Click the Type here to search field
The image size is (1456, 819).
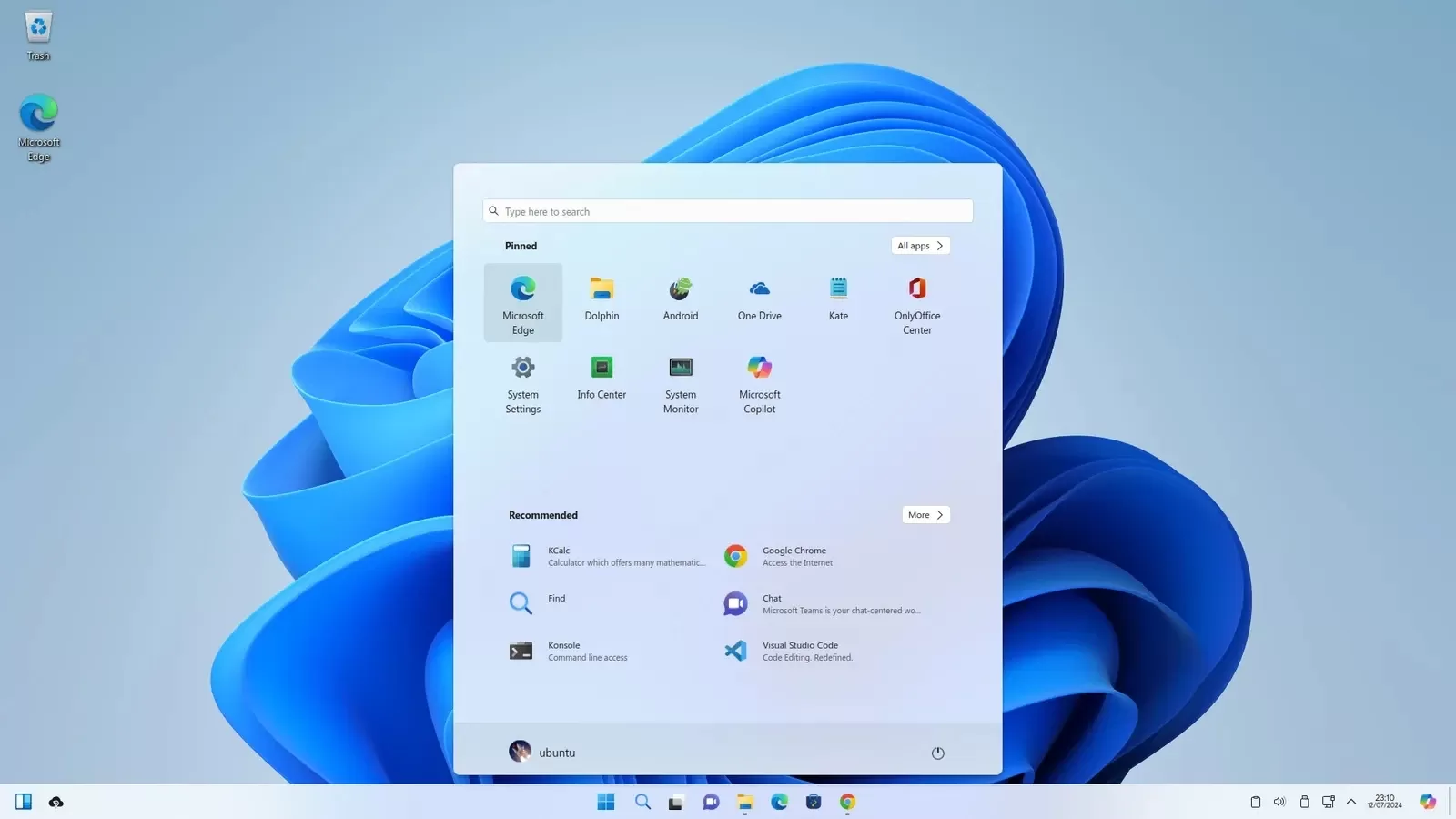(x=727, y=210)
